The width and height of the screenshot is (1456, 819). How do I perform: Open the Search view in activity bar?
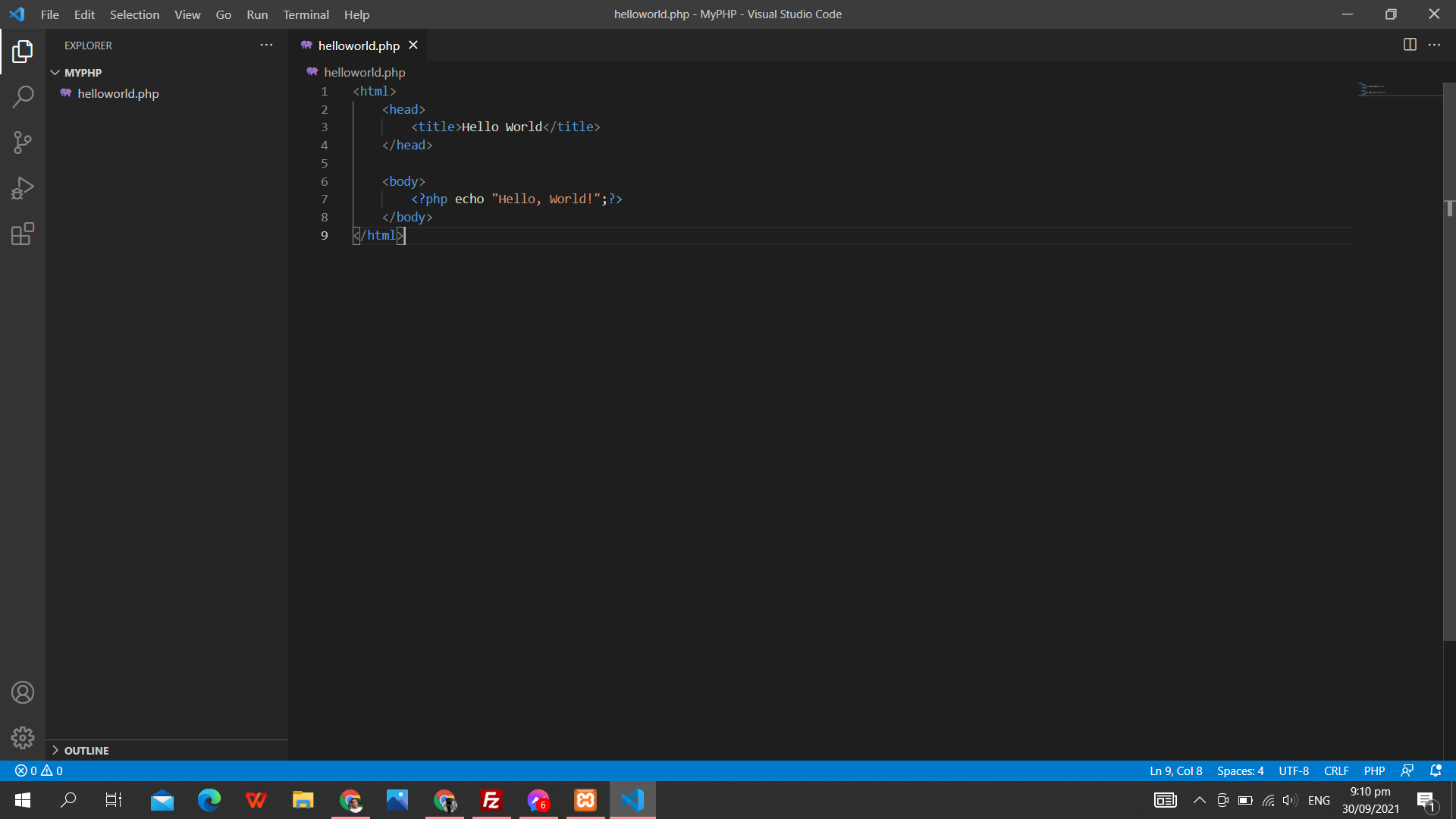(x=23, y=97)
